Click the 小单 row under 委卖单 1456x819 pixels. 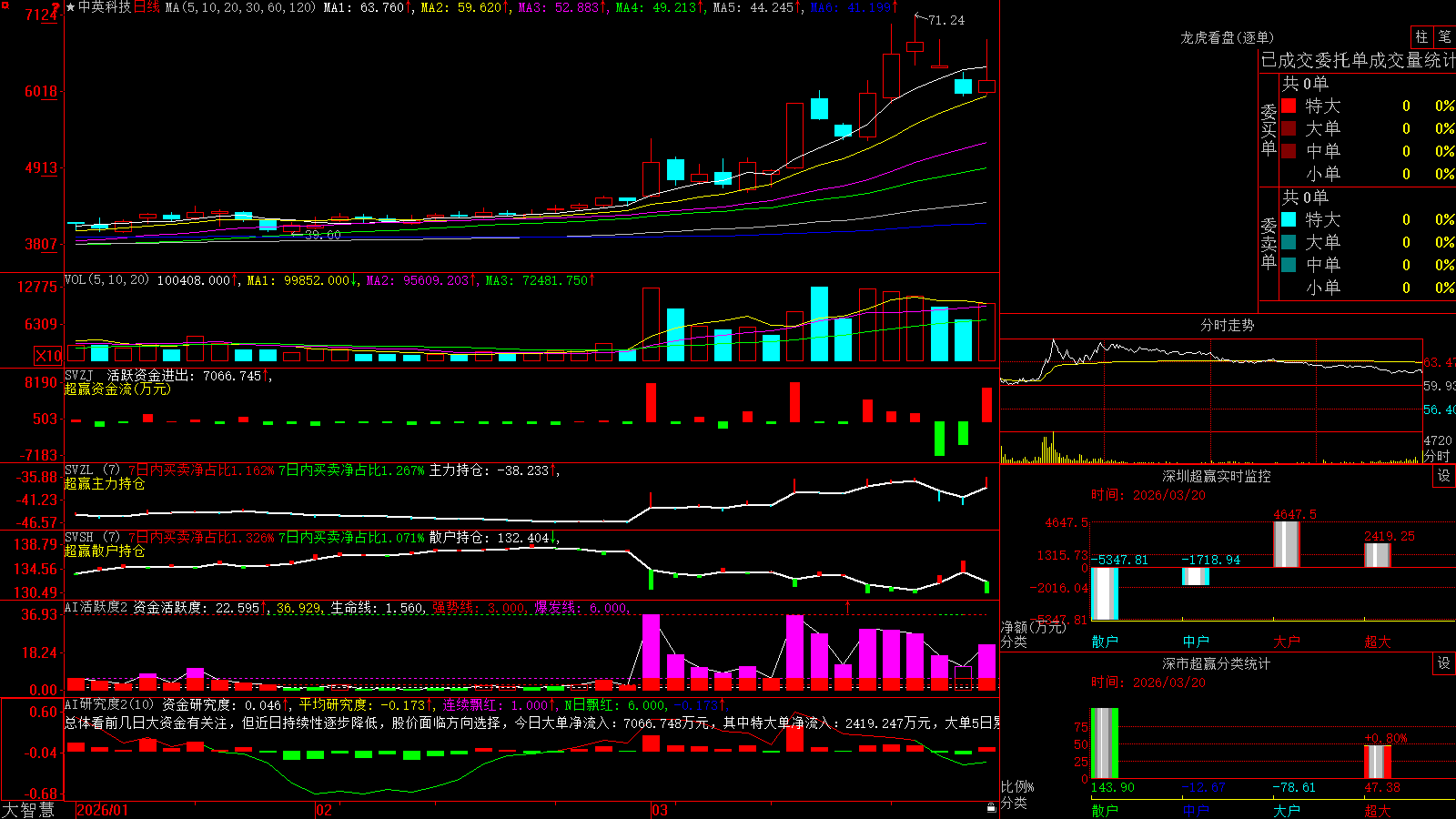(x=1367, y=288)
